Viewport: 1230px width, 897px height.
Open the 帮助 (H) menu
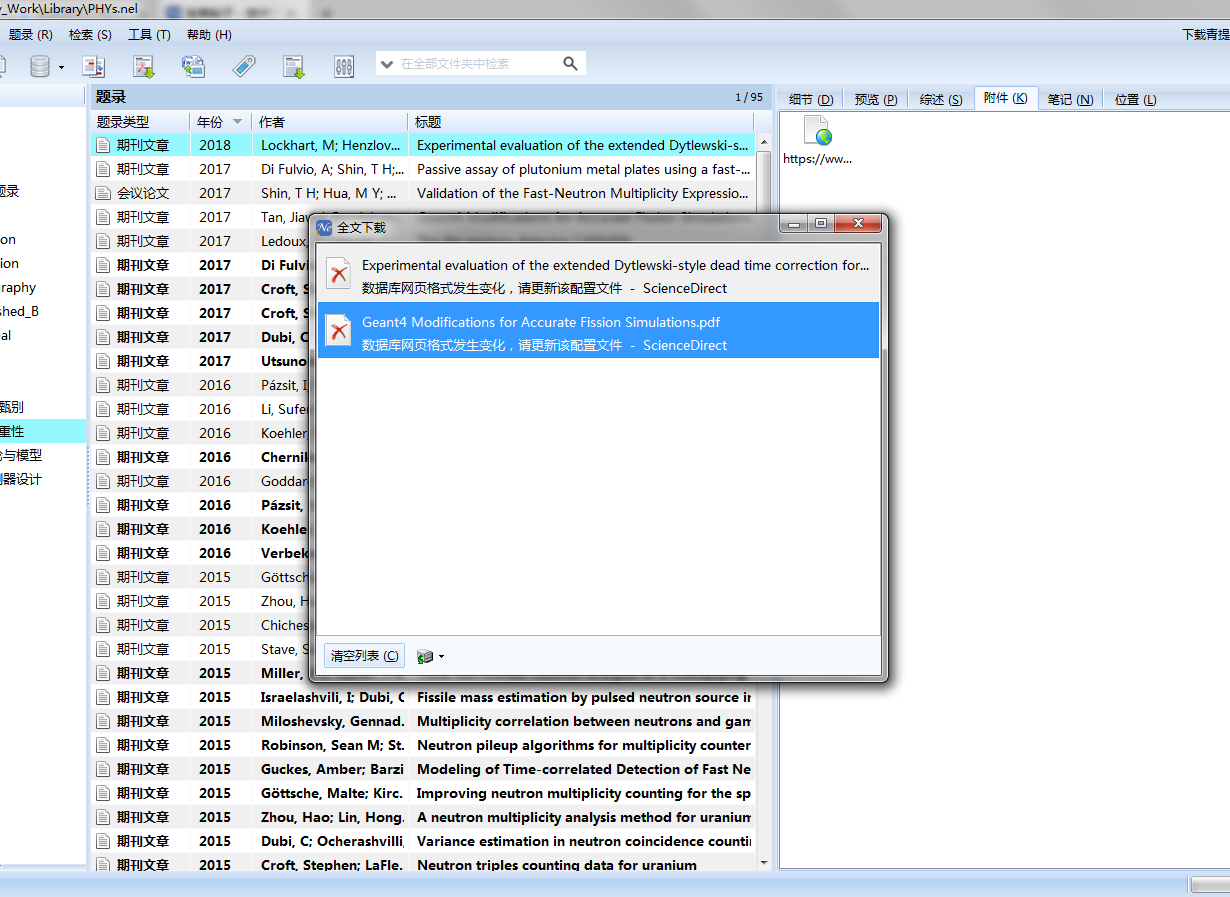point(209,34)
